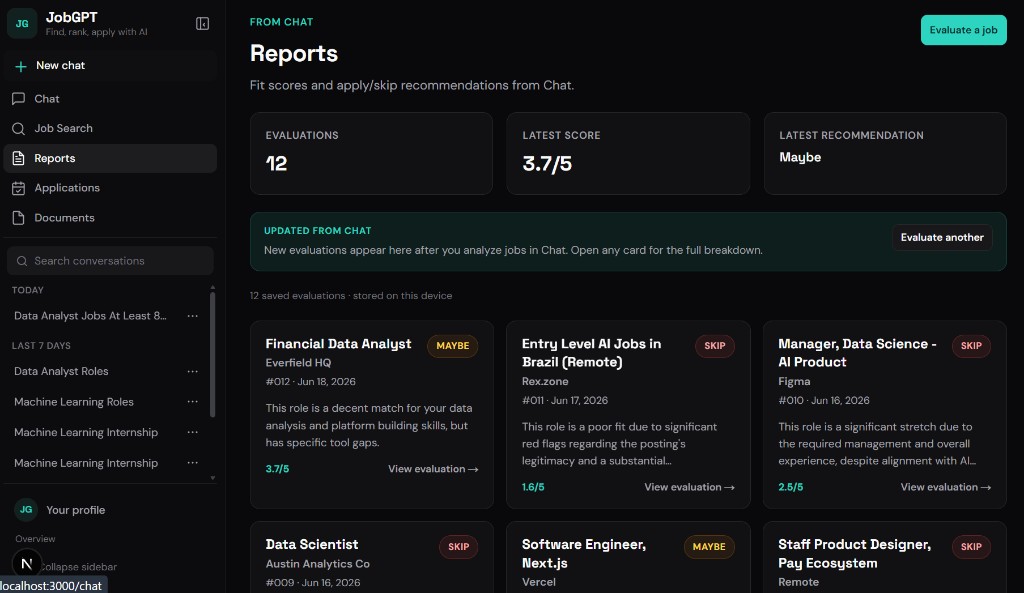Click the round N badge icon

tap(27, 564)
